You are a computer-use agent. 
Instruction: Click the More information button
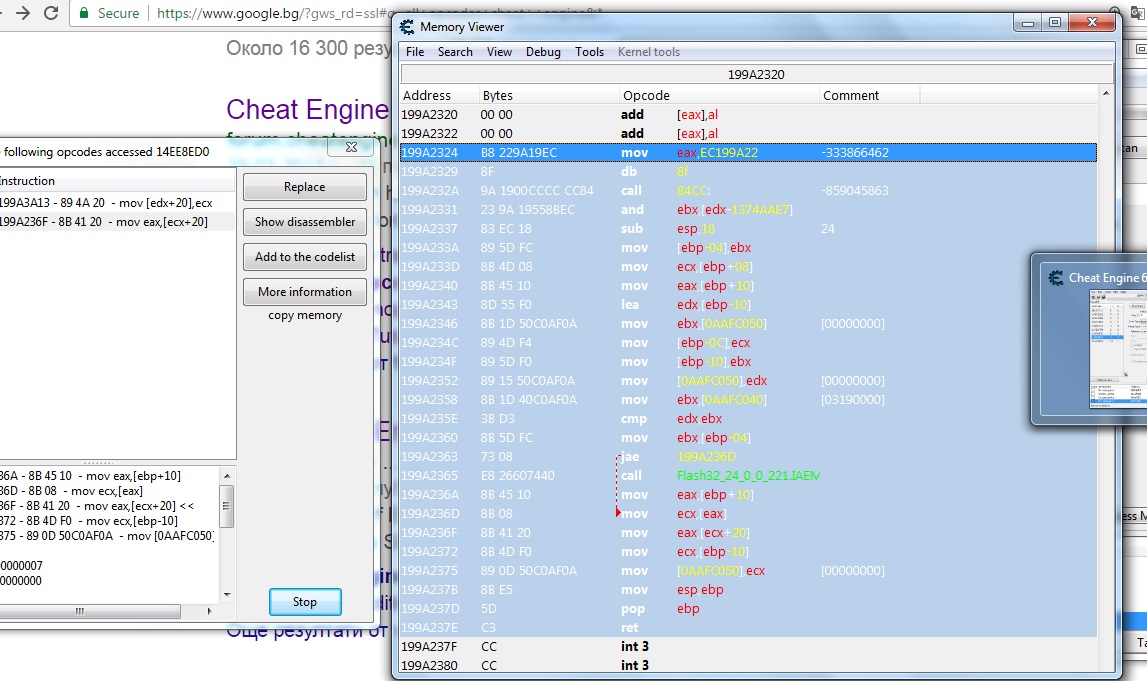[305, 292]
